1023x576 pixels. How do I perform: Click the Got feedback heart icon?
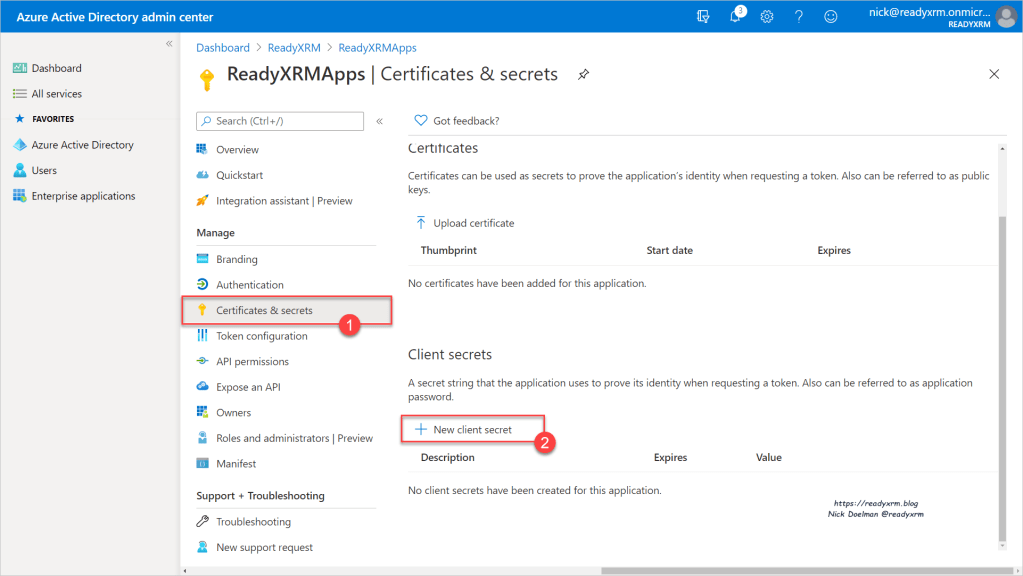pos(421,120)
